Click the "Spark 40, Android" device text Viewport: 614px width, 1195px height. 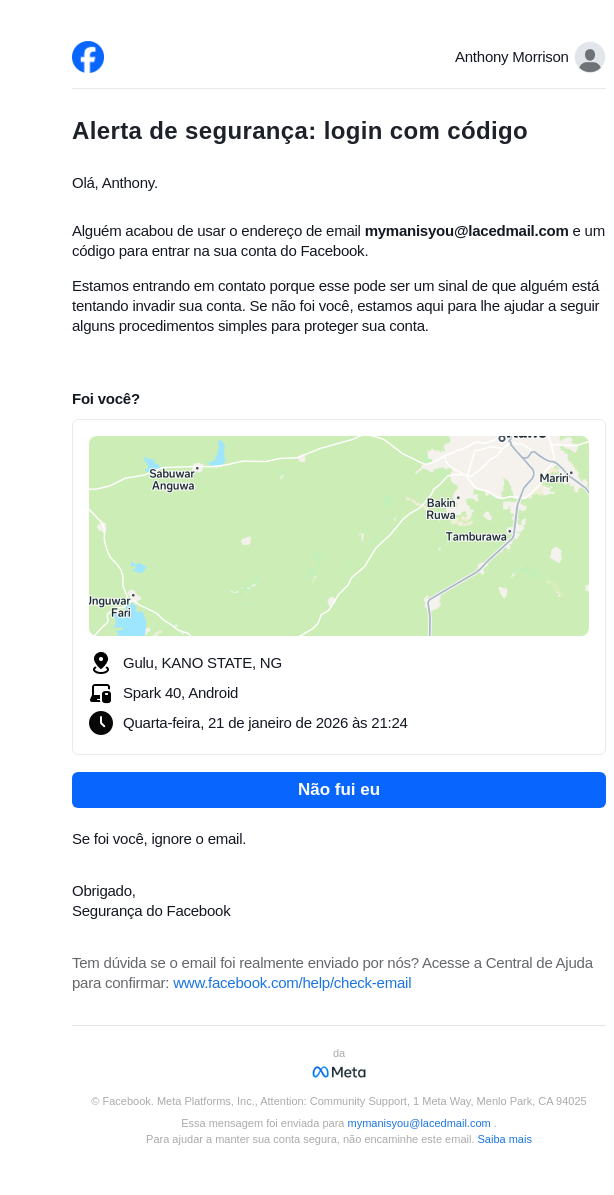pyautogui.click(x=180, y=693)
